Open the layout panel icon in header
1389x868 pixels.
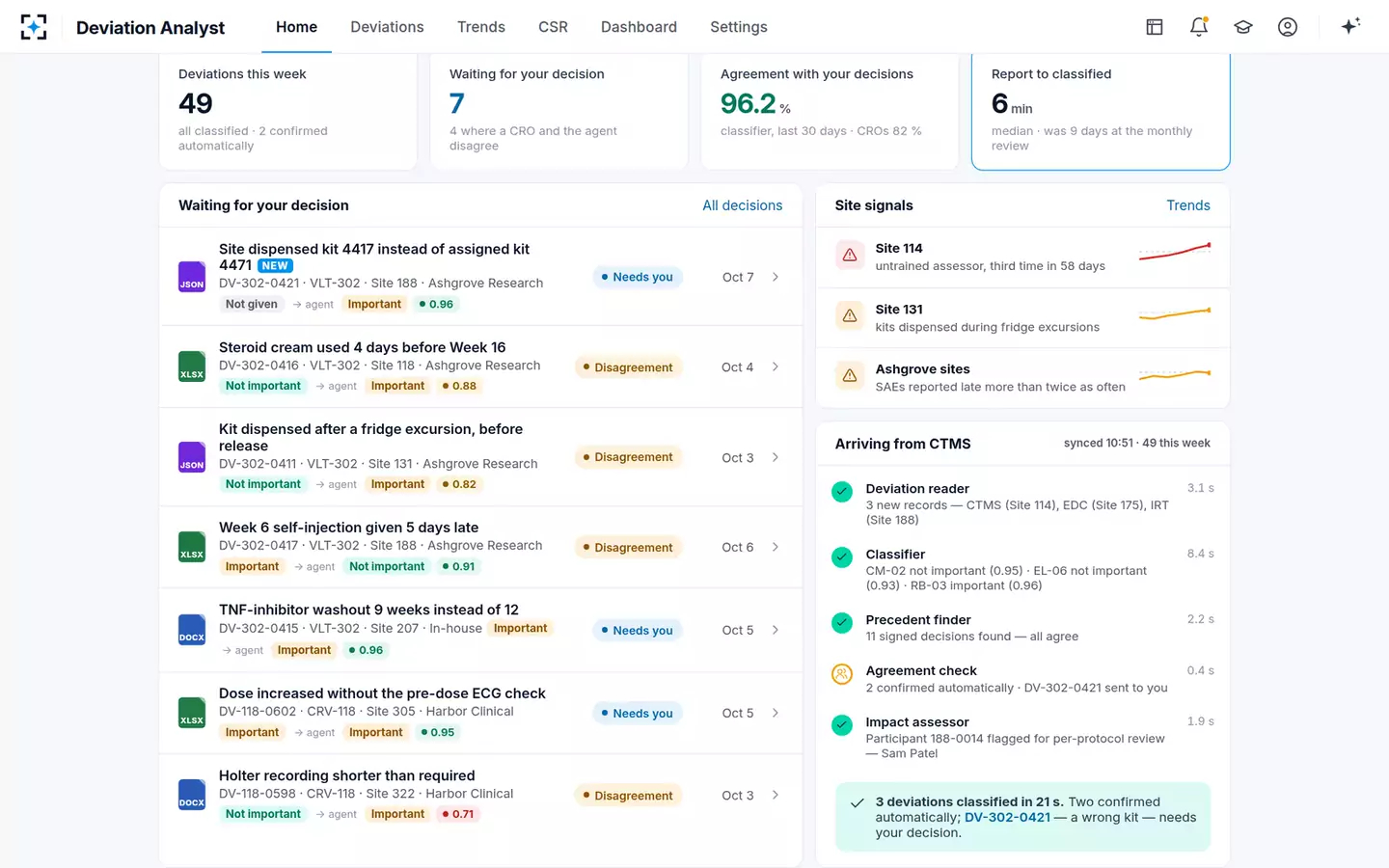[1154, 27]
